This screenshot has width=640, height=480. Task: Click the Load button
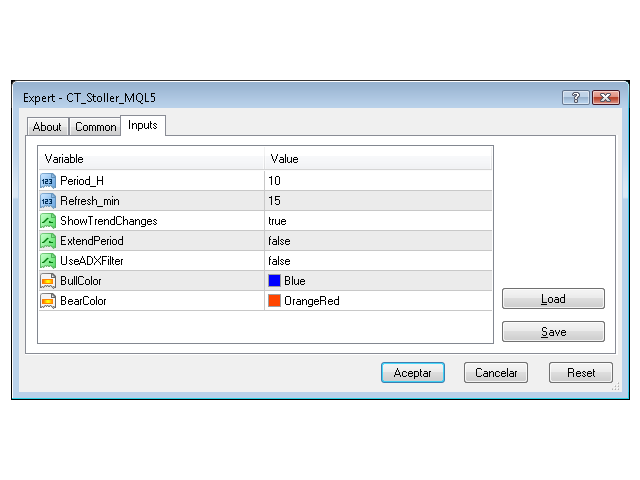click(553, 299)
